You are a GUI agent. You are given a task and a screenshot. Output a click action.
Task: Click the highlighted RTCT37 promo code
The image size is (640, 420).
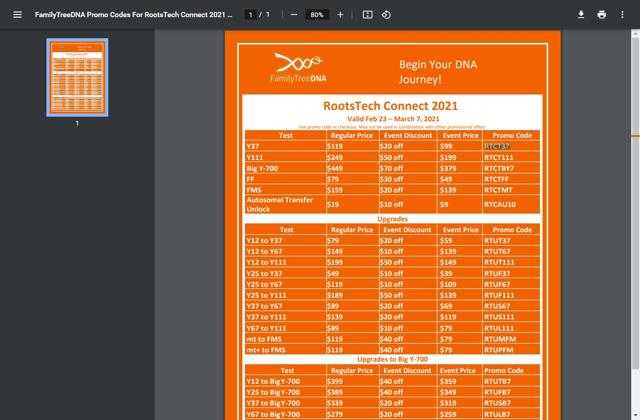(x=497, y=147)
